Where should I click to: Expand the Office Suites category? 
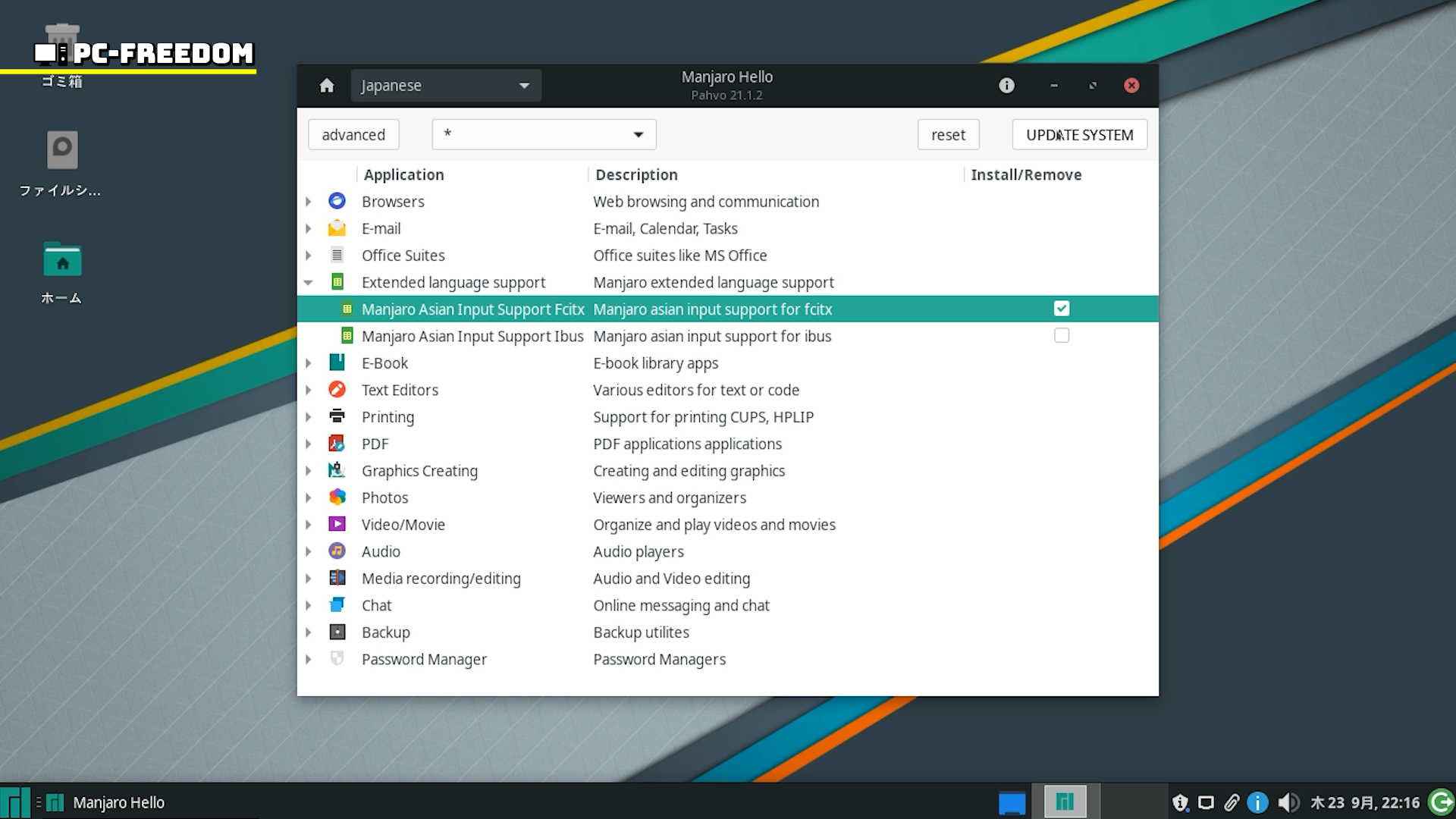308,256
